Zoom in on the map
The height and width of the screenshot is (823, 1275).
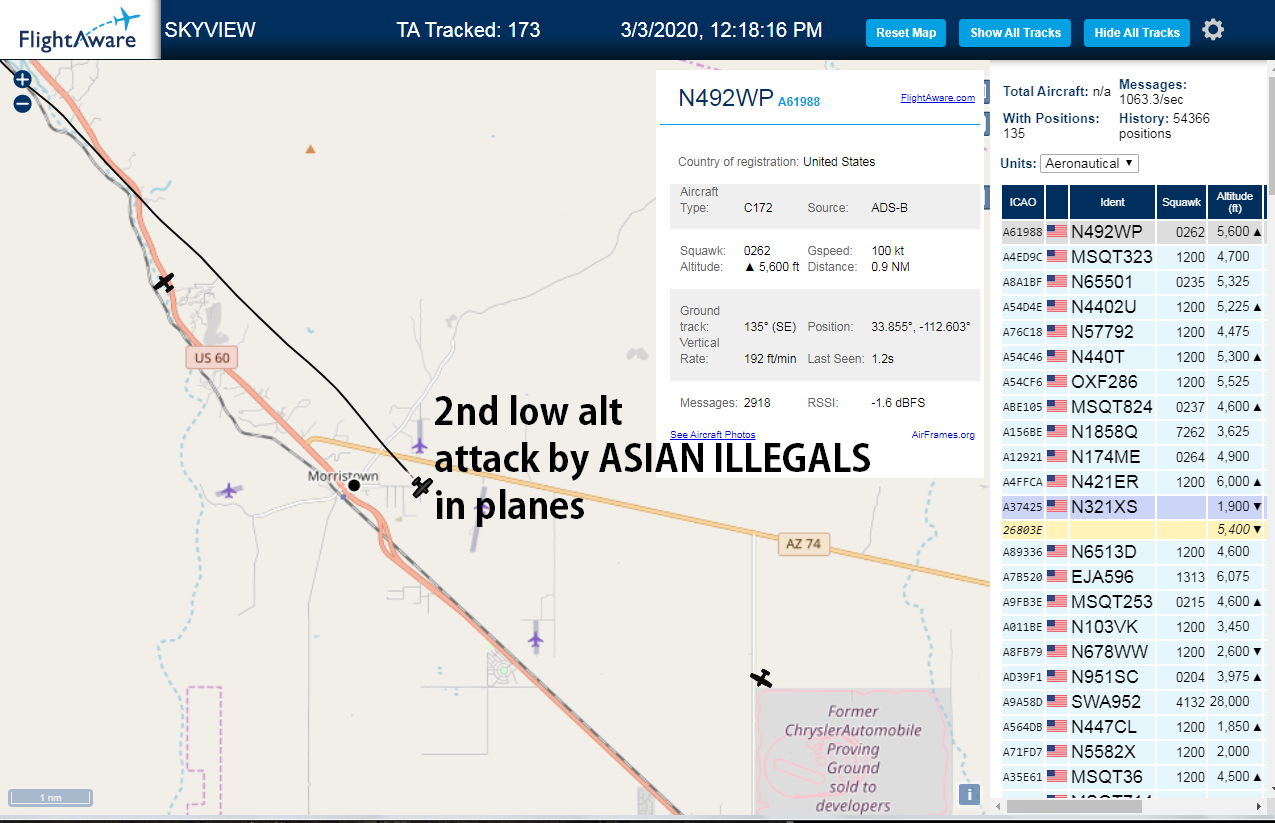22,79
